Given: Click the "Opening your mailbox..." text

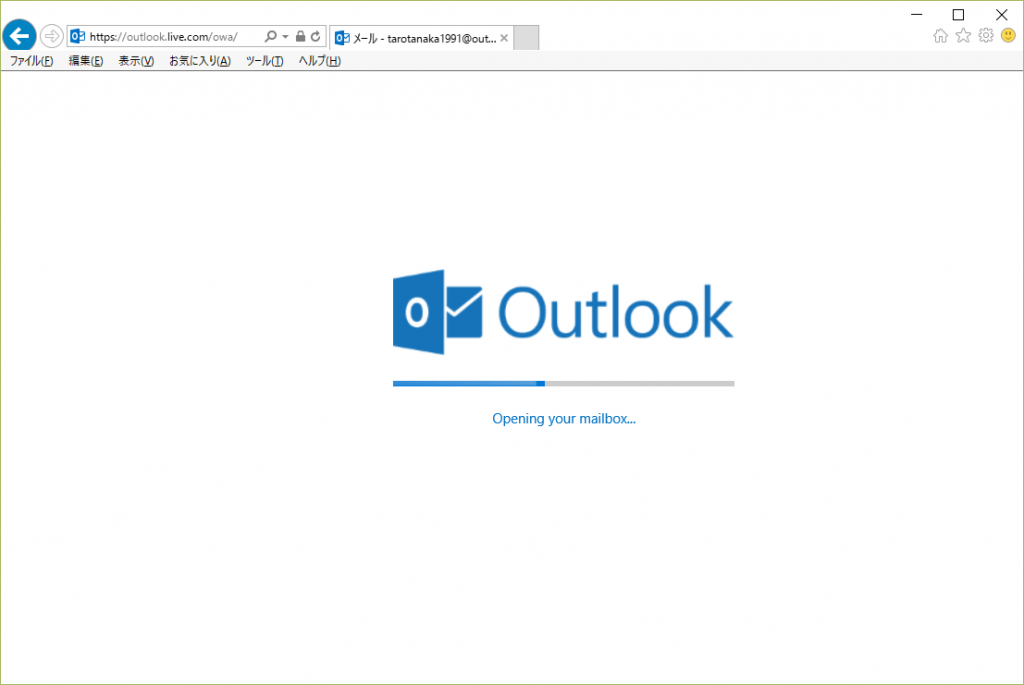Looking at the screenshot, I should click(564, 419).
